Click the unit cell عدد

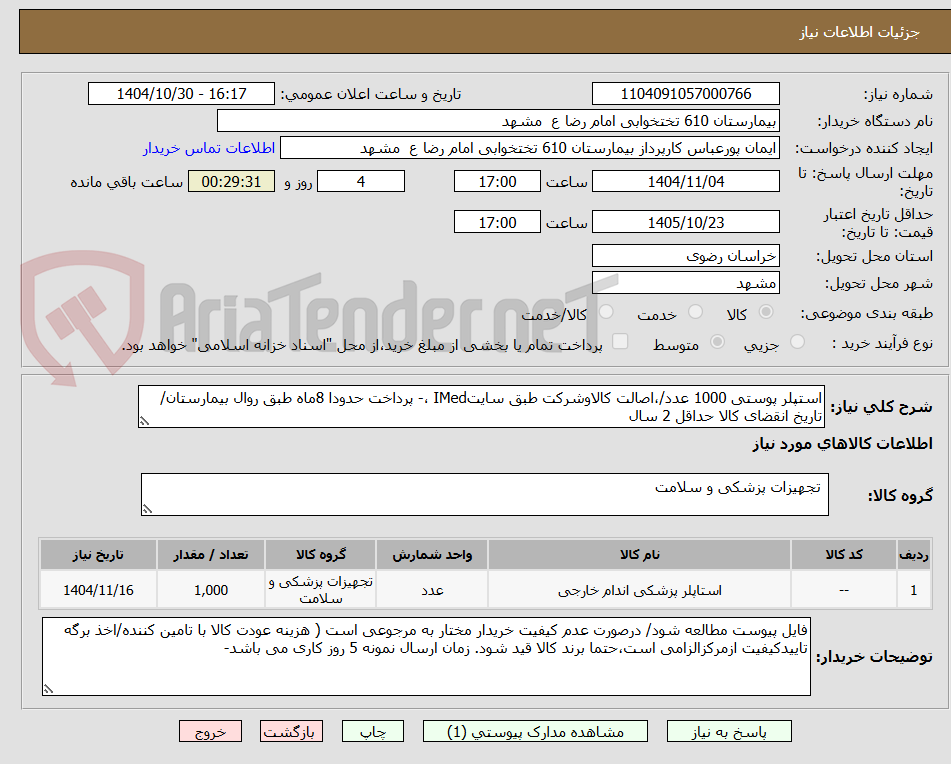(x=432, y=590)
